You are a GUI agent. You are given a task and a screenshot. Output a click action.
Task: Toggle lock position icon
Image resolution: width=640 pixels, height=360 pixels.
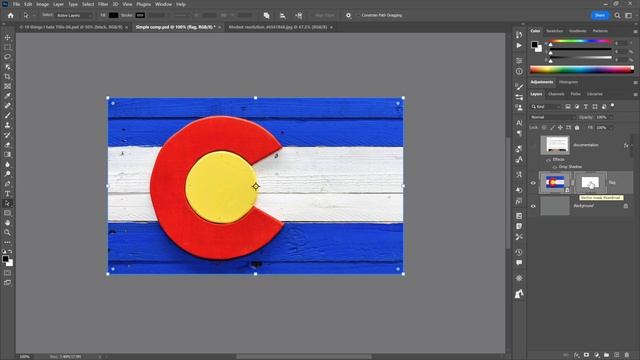click(560, 128)
